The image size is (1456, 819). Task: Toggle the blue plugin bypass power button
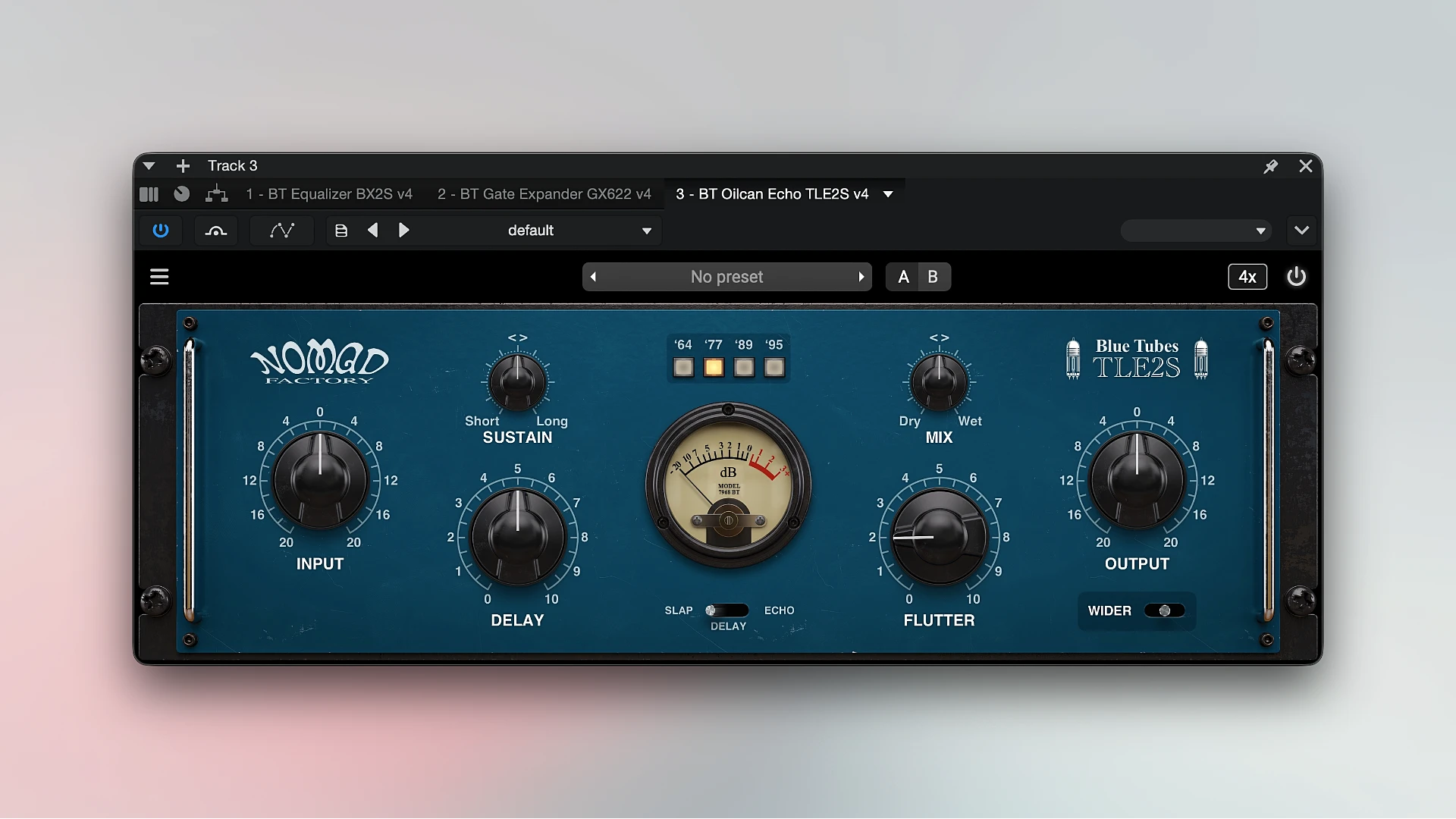point(161,231)
